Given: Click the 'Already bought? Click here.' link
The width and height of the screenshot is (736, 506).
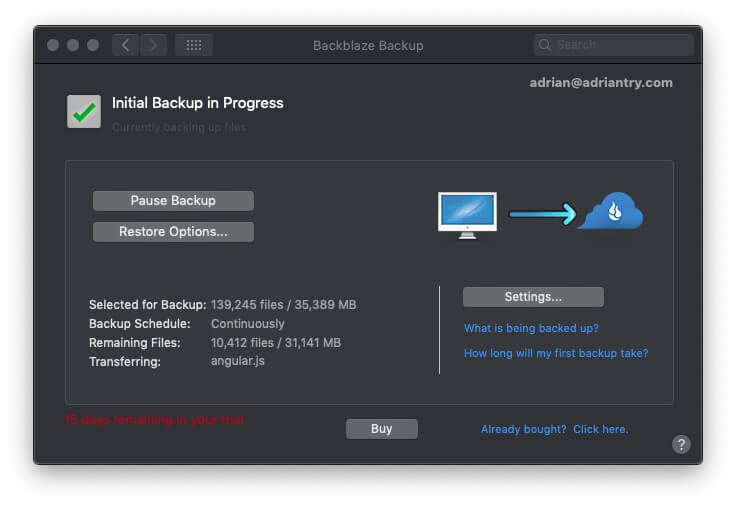Looking at the screenshot, I should (554, 429).
